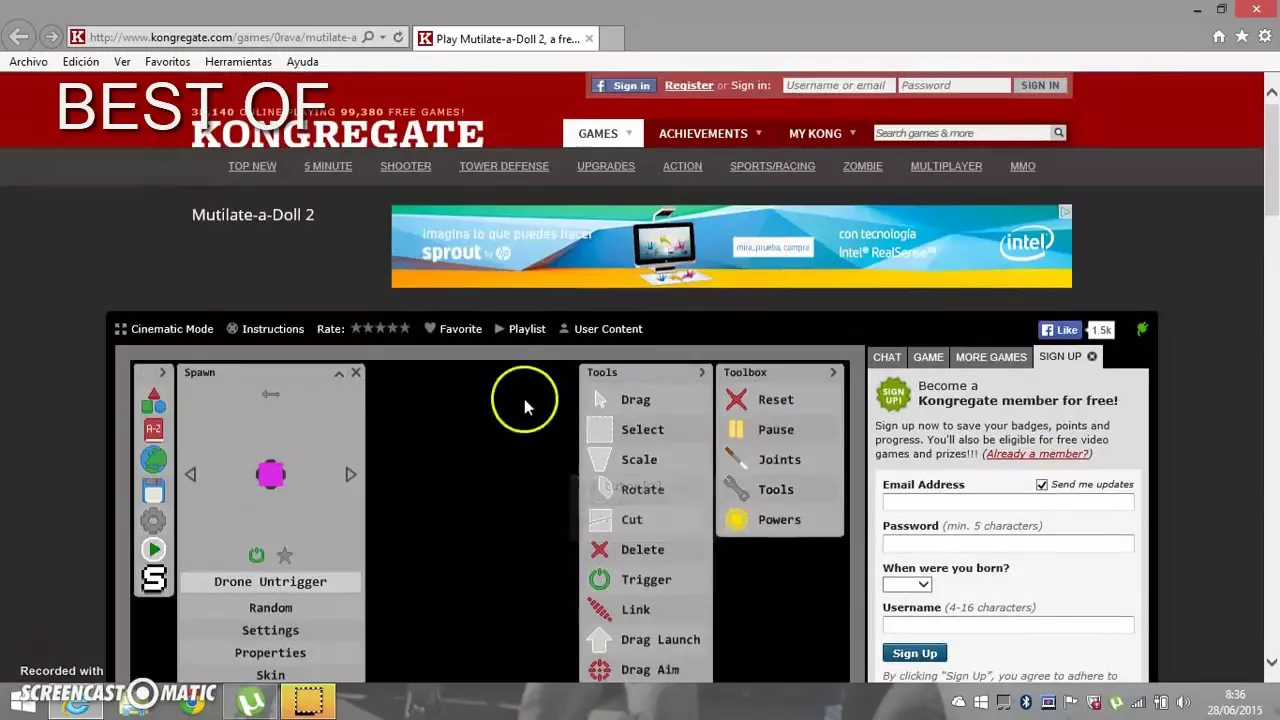This screenshot has width=1280, height=720.
Task: Open the game Instructions
Action: click(265, 329)
